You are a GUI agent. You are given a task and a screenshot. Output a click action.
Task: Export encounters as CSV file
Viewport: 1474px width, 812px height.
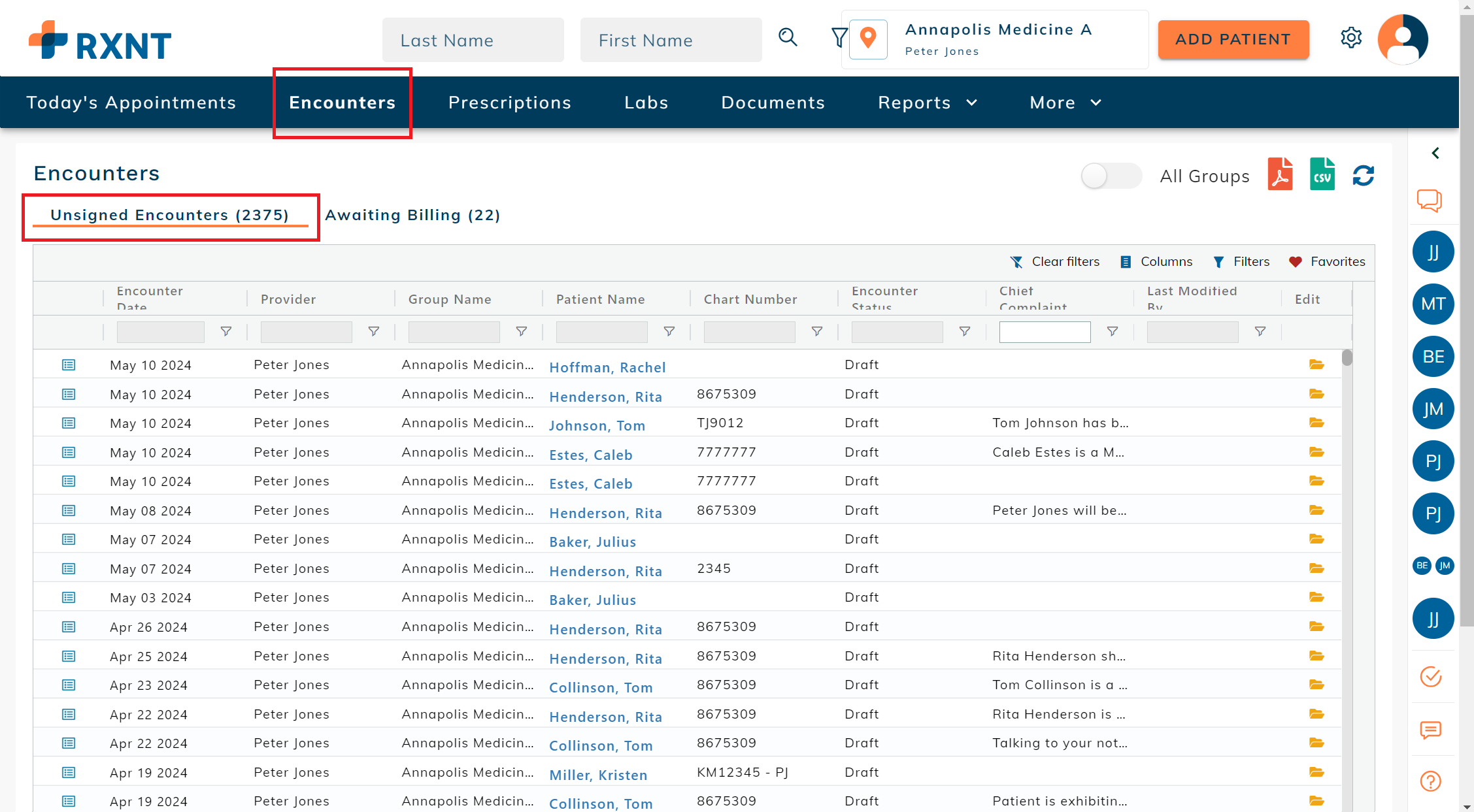click(x=1322, y=174)
